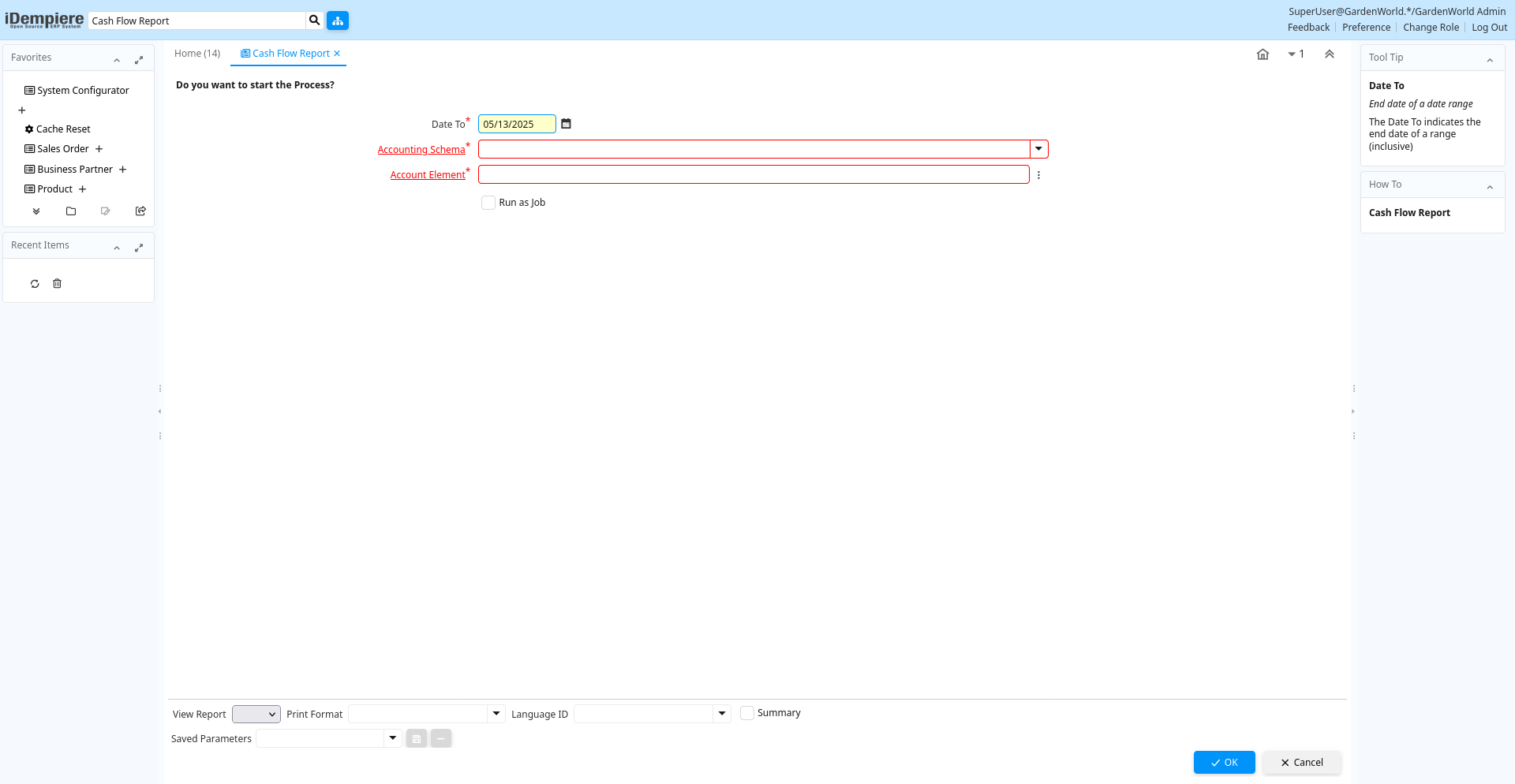Click the OK button
This screenshot has height=784, width=1515.
click(x=1224, y=763)
